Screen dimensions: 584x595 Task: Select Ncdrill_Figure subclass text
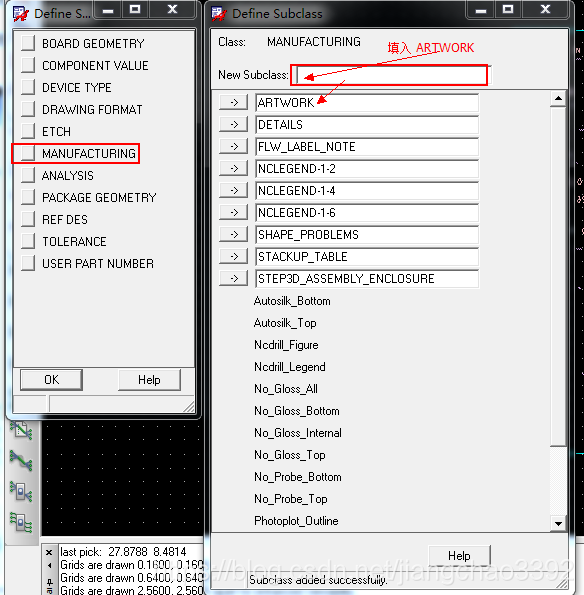pyautogui.click(x=286, y=345)
